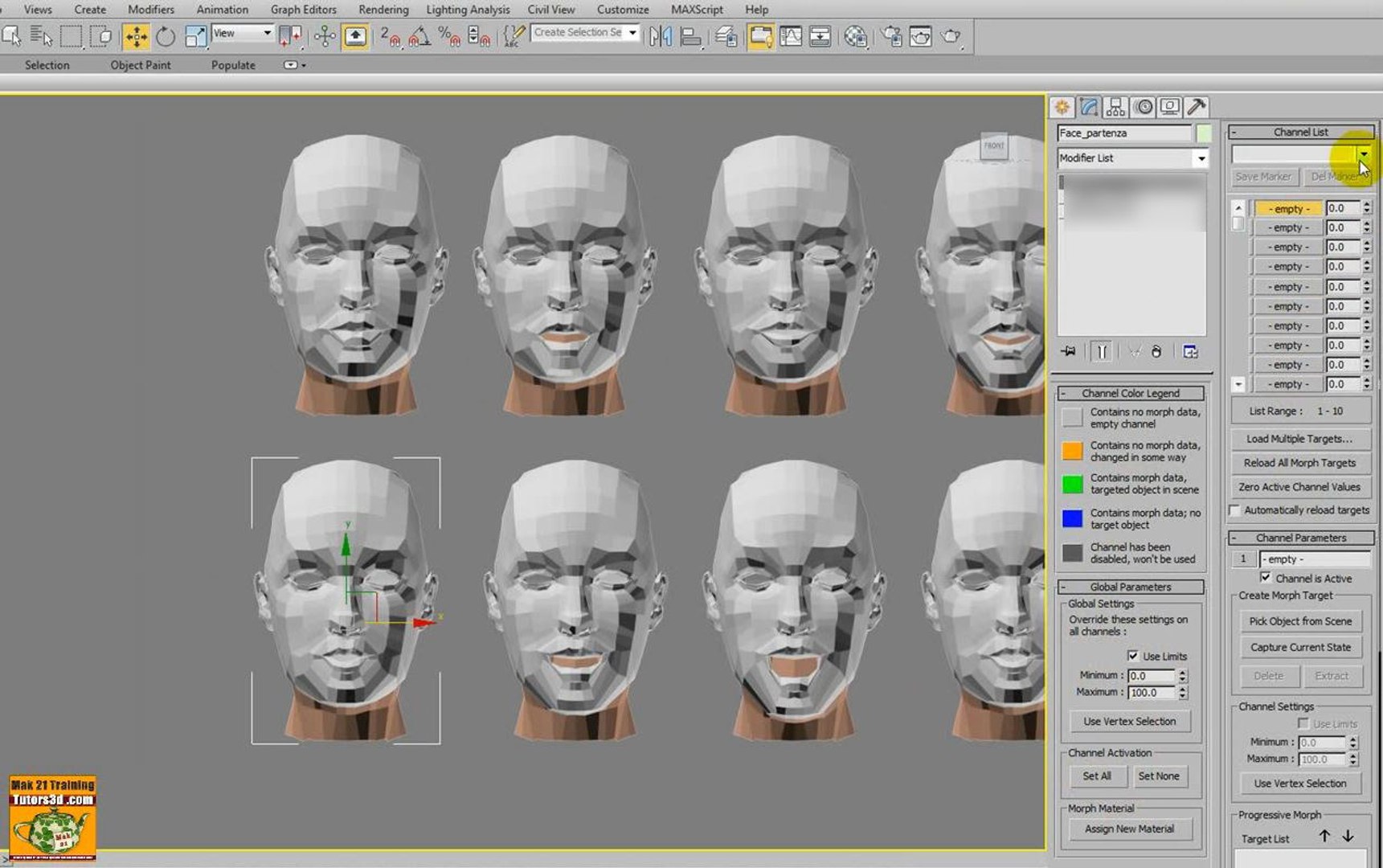This screenshot has width=1383, height=868.
Task: Switch to Hierarchy command panel tab
Action: pos(1115,107)
